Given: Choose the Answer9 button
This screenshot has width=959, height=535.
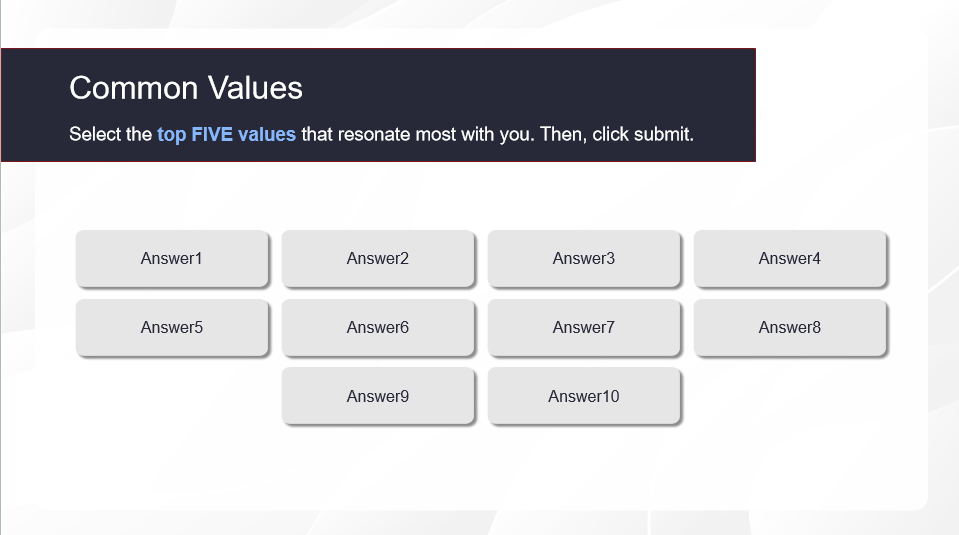Looking at the screenshot, I should pos(378,396).
